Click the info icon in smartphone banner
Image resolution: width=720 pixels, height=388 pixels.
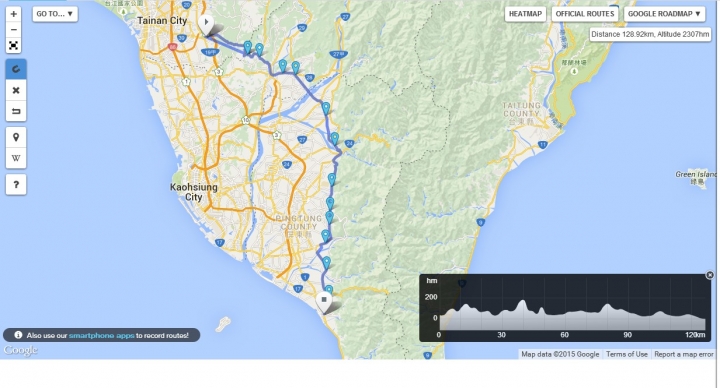18,335
